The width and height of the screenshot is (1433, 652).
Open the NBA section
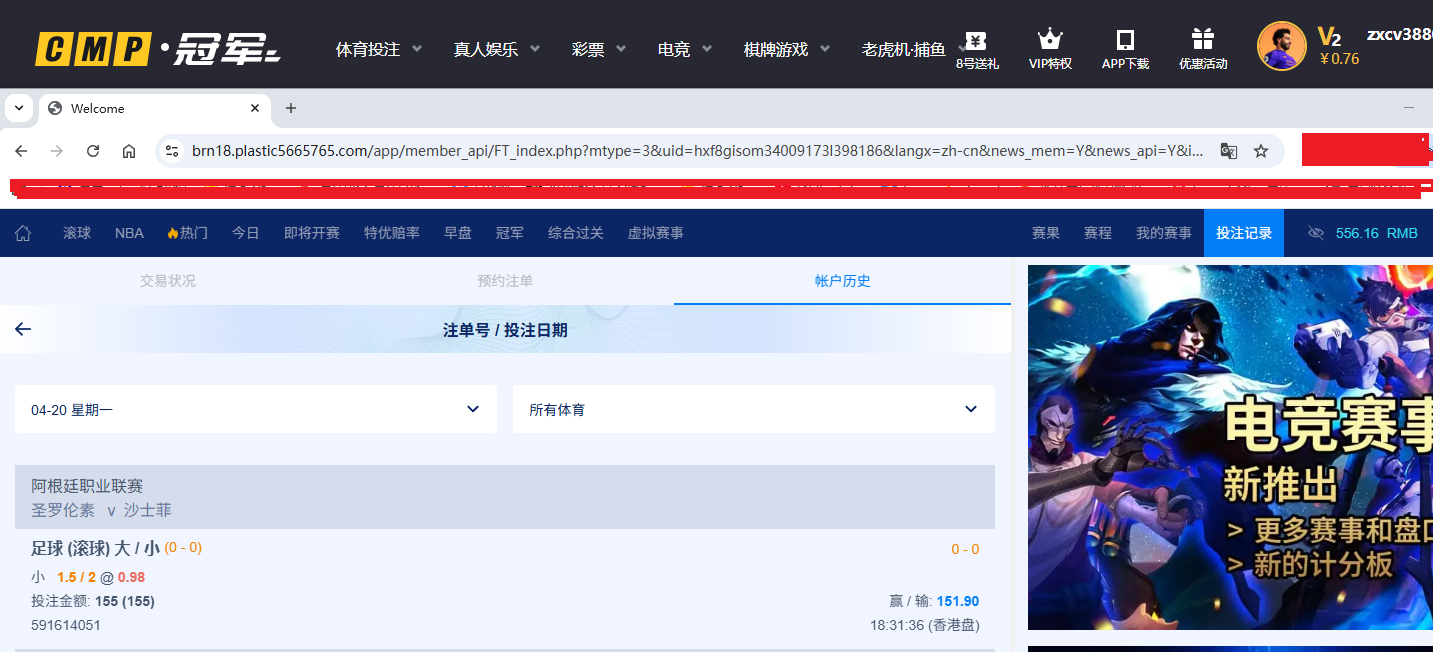[129, 233]
